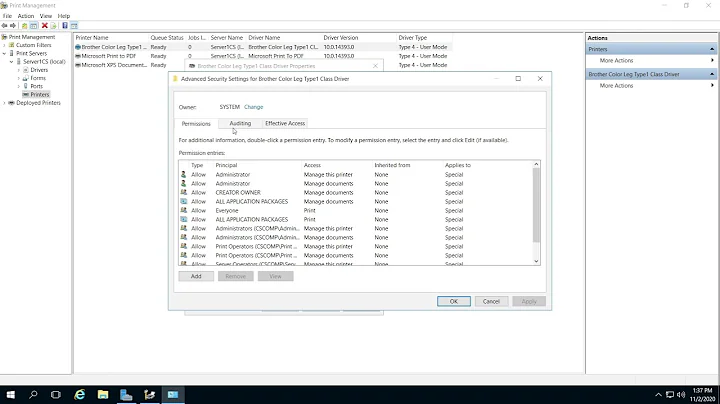Image resolution: width=720 pixels, height=404 pixels.
Task: Click the Up one level toolbar icon
Action: point(24,26)
